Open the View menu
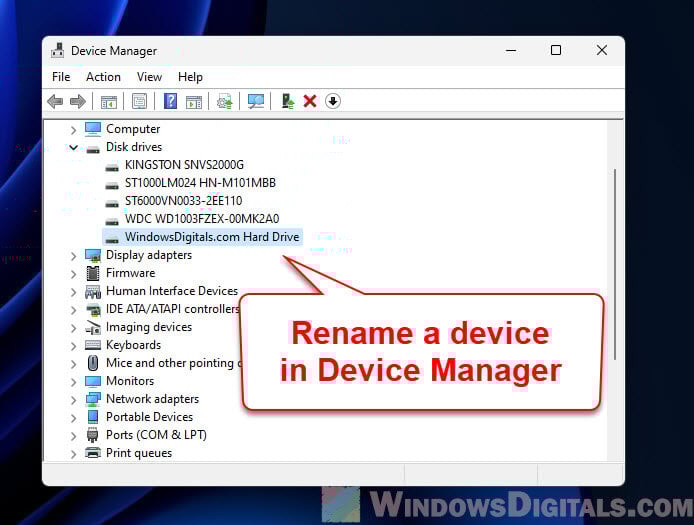 pos(149,77)
